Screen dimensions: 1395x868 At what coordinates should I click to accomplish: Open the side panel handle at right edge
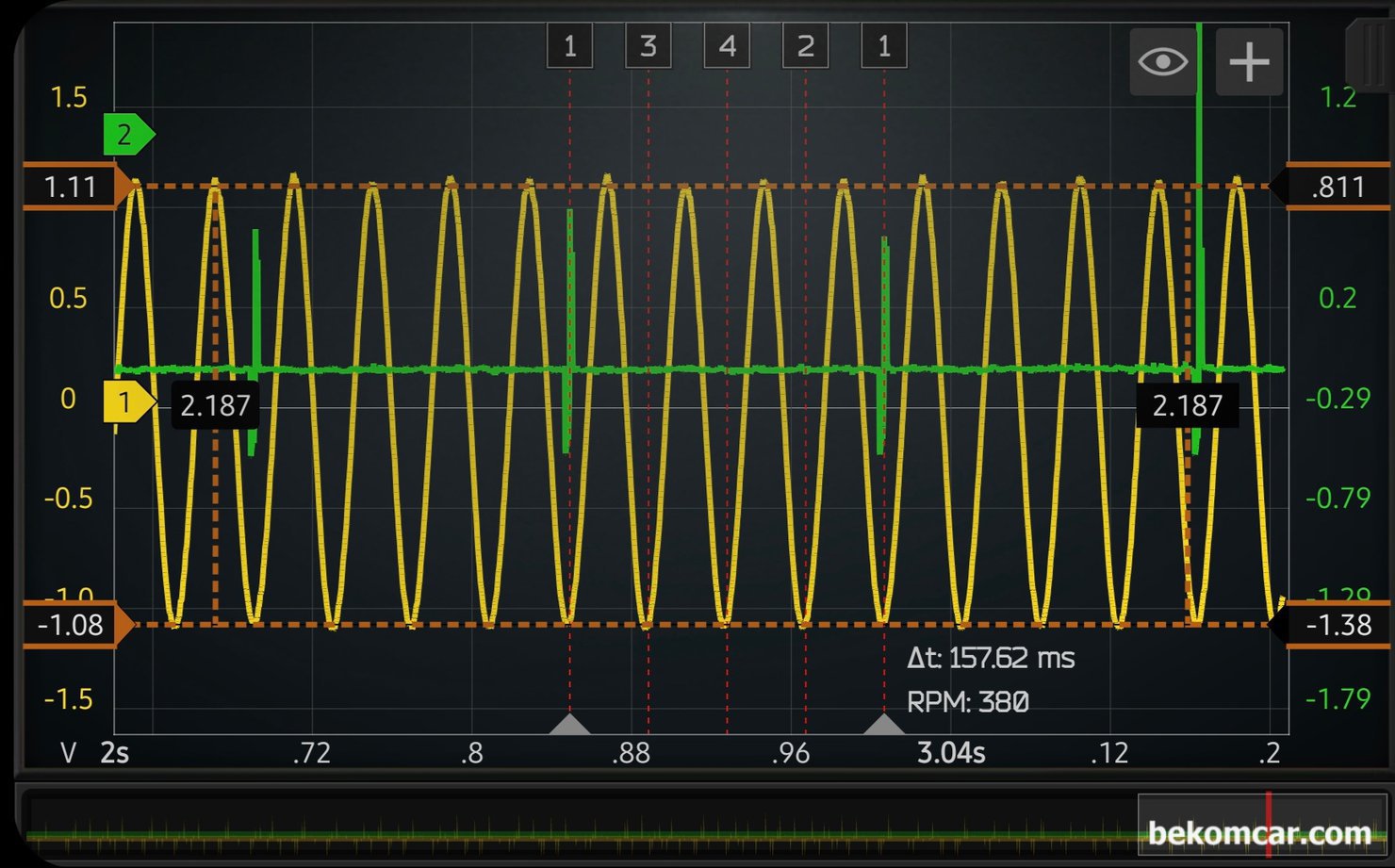(1371, 57)
